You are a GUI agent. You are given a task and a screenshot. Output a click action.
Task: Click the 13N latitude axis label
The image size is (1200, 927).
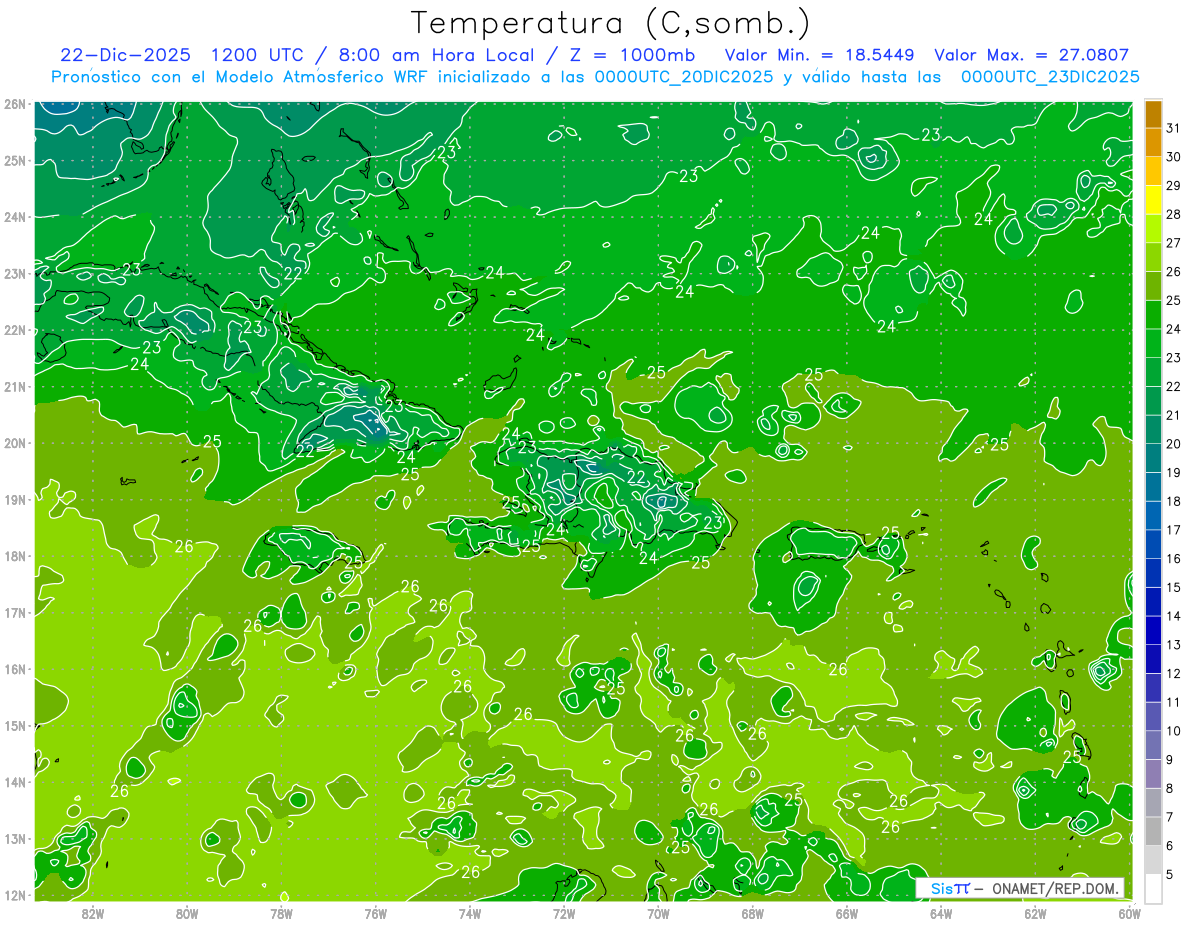tap(14, 839)
